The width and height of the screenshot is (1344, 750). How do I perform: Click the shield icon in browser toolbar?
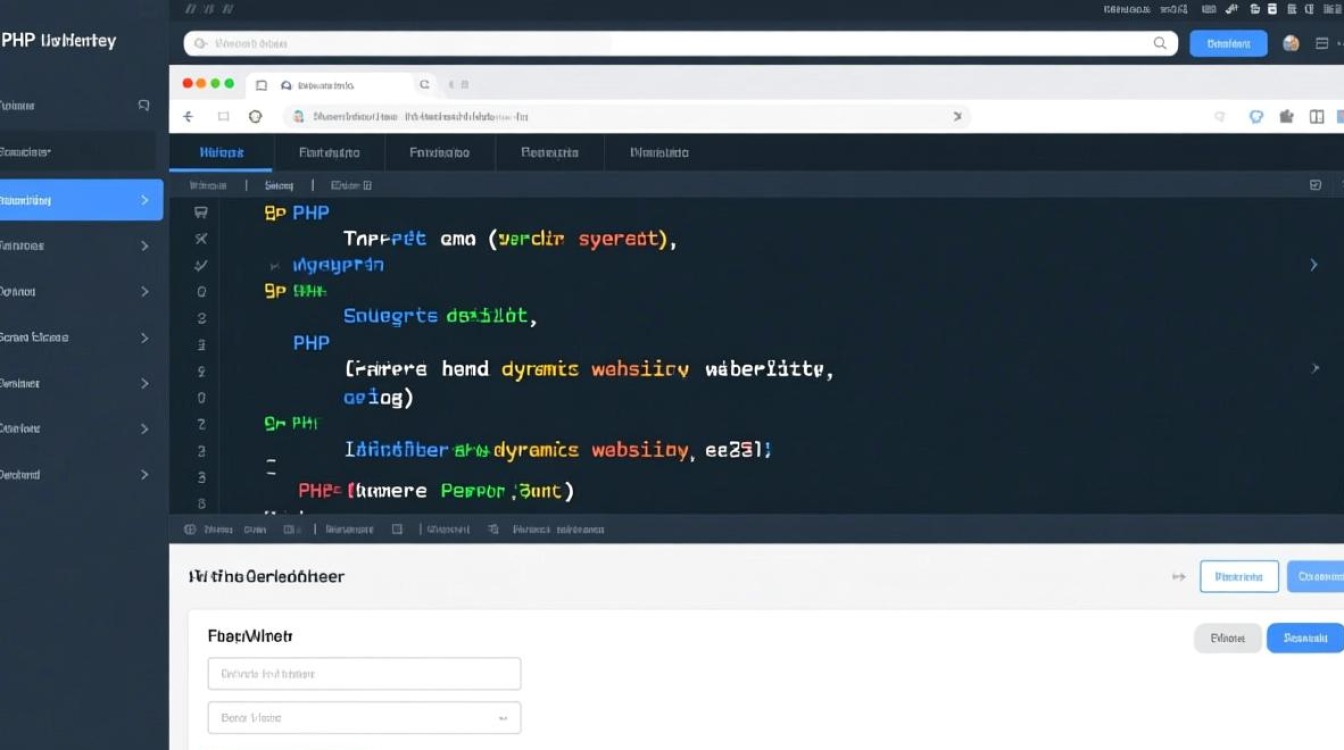1257,116
